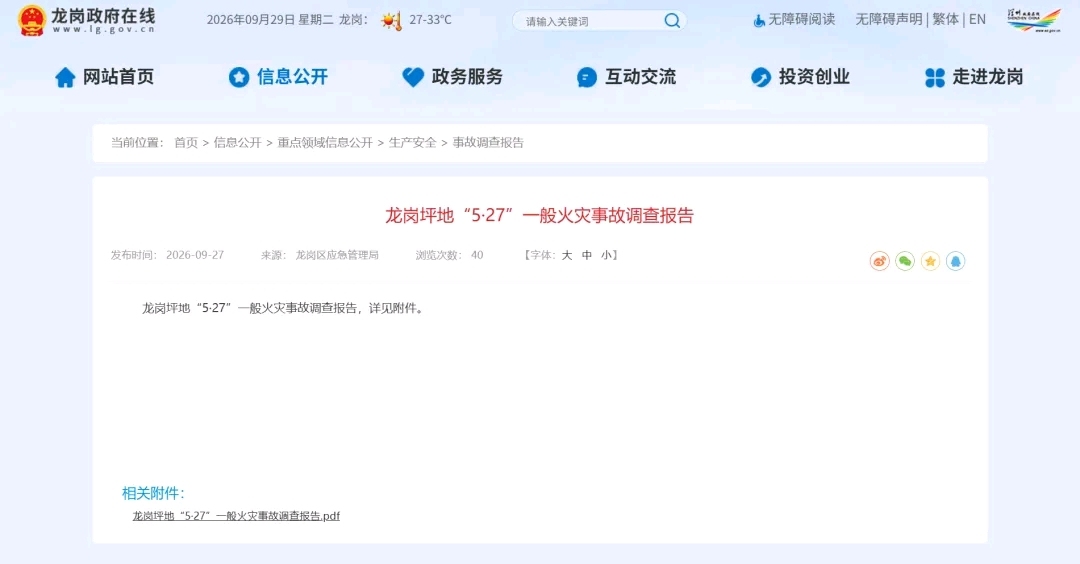Screen dimensions: 1080x564
Task: Click the article title 龙岗坪地一般火灾事故调查报告
Action: pyautogui.click(x=539, y=216)
